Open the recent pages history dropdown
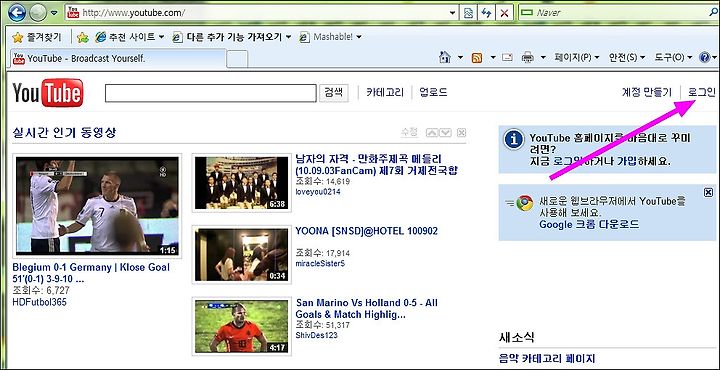The width and height of the screenshot is (720, 370). click(54, 13)
